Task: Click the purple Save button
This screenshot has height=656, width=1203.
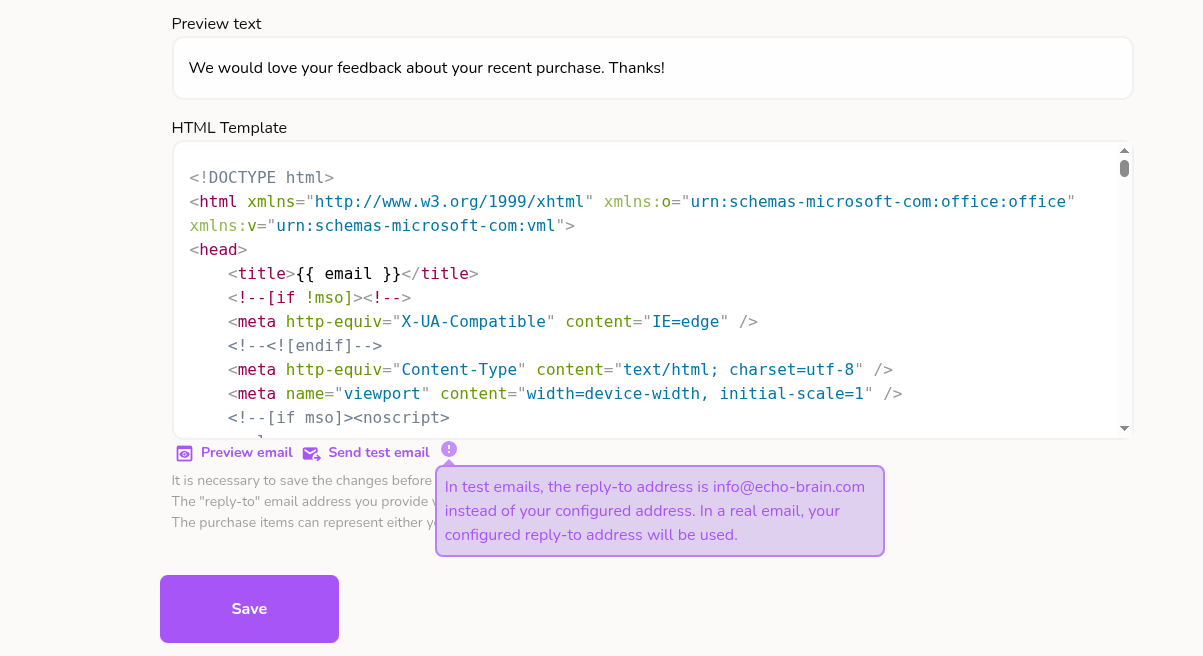Action: [x=249, y=609]
